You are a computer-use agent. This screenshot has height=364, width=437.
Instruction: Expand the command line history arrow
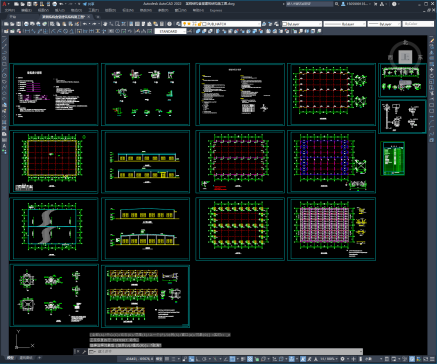pyautogui.click(x=361, y=351)
